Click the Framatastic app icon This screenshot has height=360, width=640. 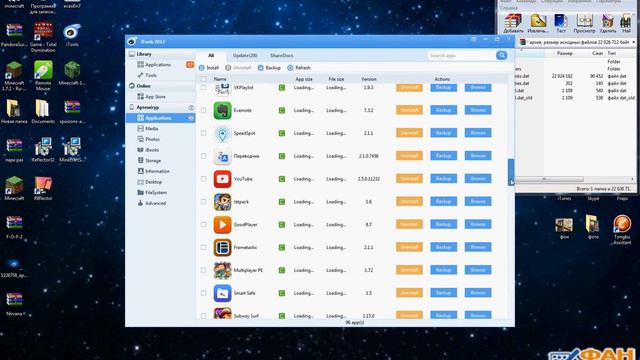click(222, 248)
